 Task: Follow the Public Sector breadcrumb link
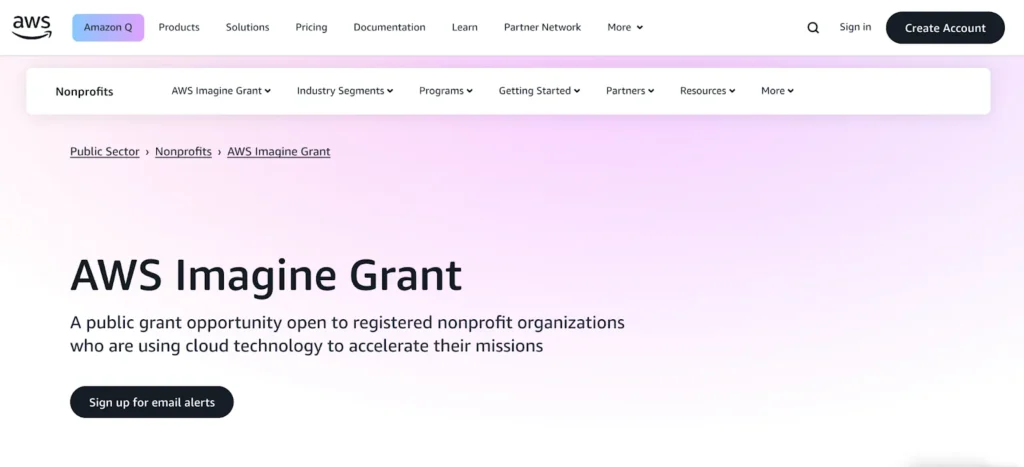pyautogui.click(x=104, y=152)
